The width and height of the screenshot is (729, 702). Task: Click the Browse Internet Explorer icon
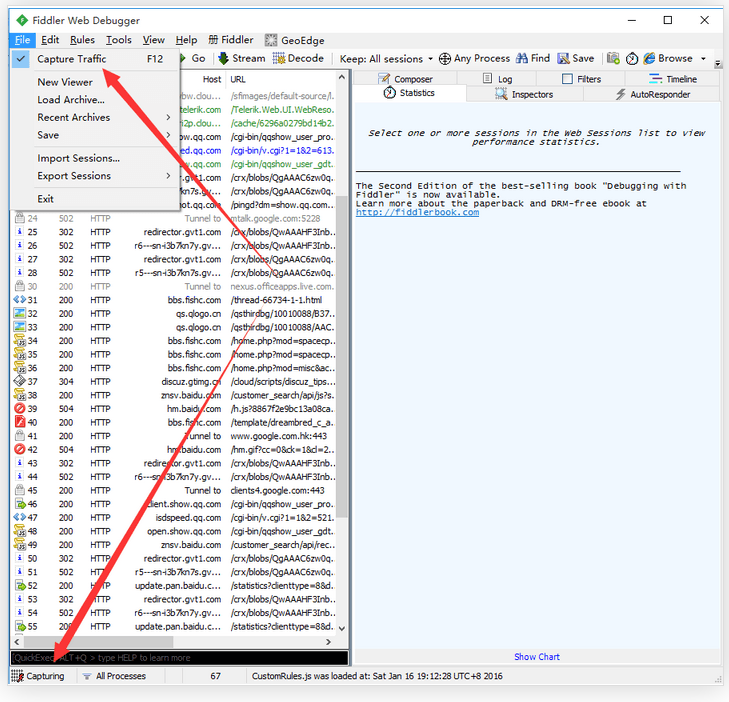coord(649,59)
